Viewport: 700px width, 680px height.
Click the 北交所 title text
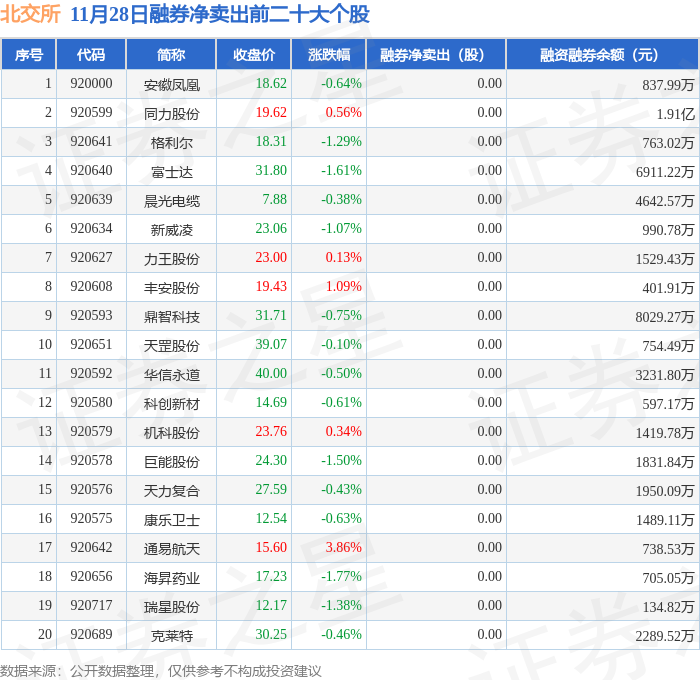point(30,14)
